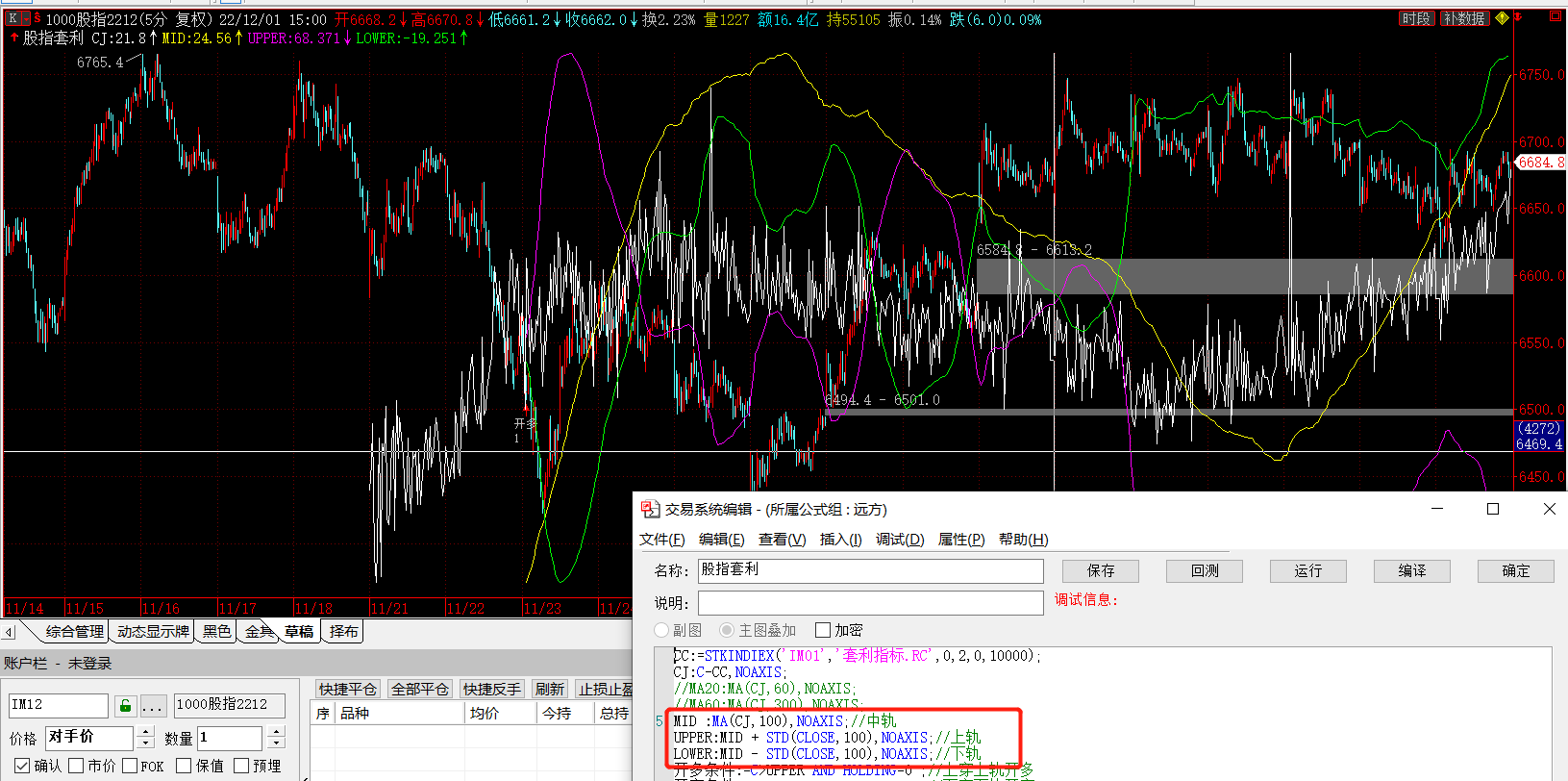Click the 快捷反手 quick reverse button
Viewport: 1568px width, 781px height.
tap(492, 689)
